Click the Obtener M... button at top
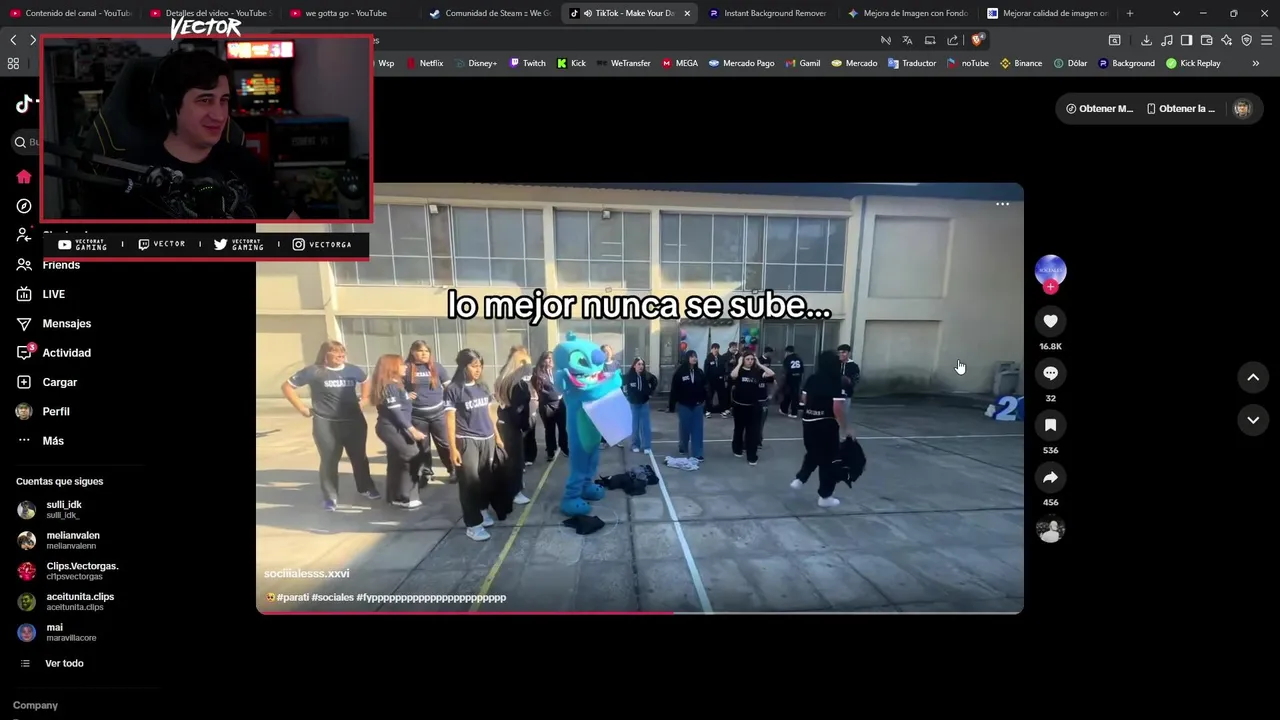The image size is (1280, 720). 1099,109
